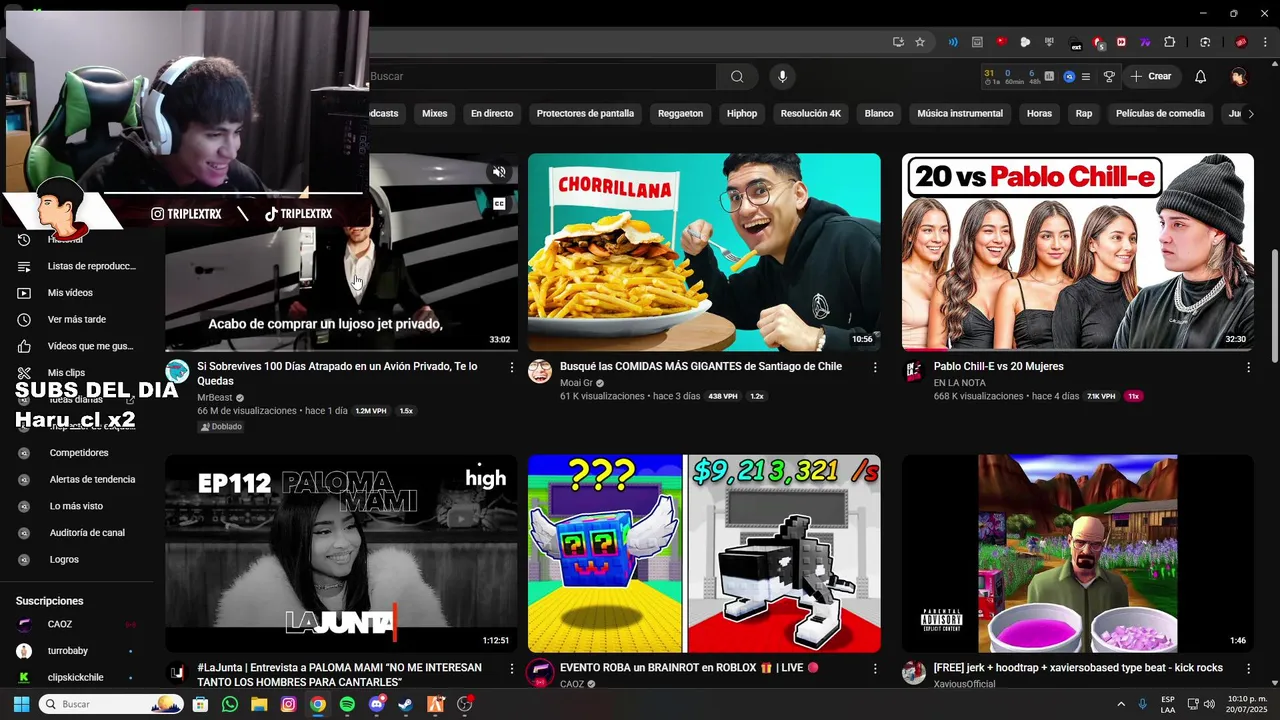
Task: Open options for EVENTO ROBA un BRAINROT video
Action: (875, 668)
